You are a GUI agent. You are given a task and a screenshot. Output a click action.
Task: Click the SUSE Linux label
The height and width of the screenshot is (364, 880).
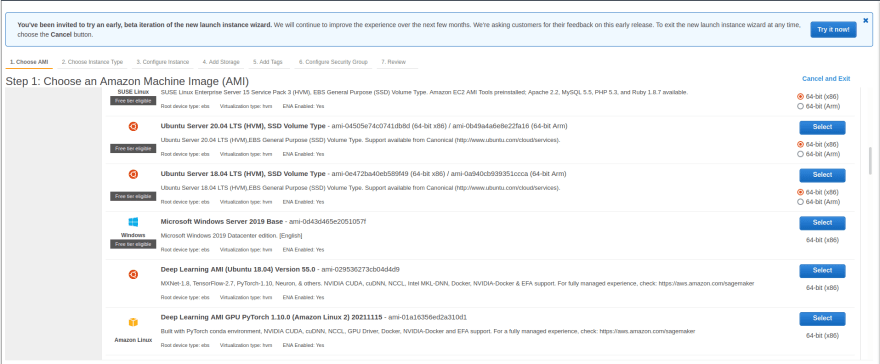(133, 91)
